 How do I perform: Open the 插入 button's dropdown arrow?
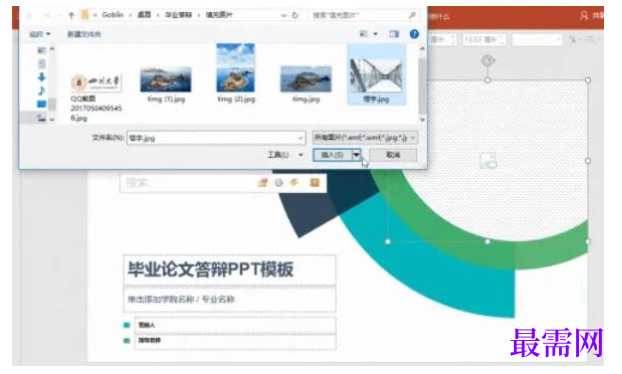pos(357,155)
